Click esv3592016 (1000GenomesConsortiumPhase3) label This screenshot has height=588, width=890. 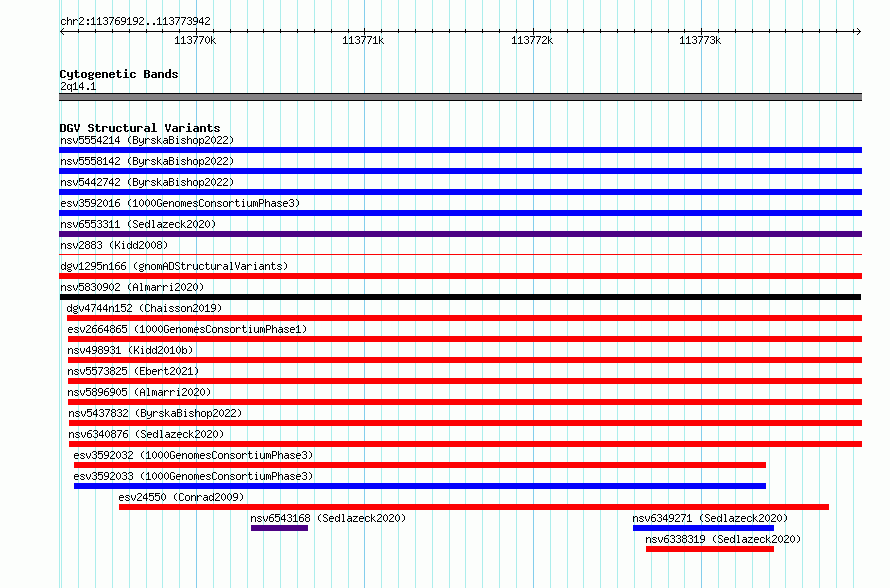(180, 203)
